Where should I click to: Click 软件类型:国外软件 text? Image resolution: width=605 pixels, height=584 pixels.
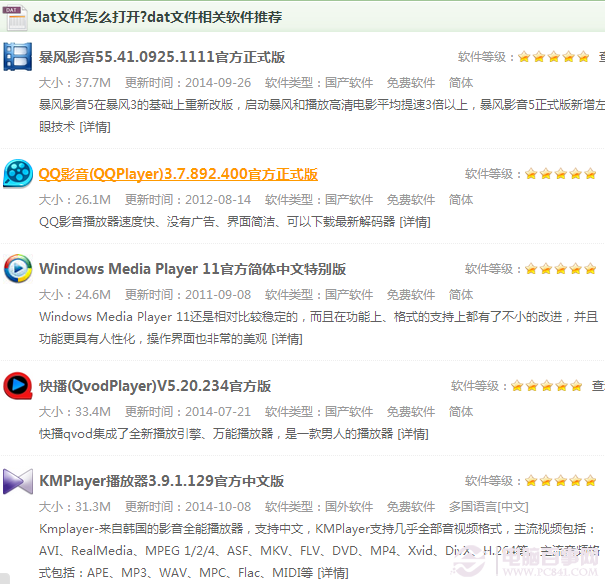pyautogui.click(x=319, y=506)
